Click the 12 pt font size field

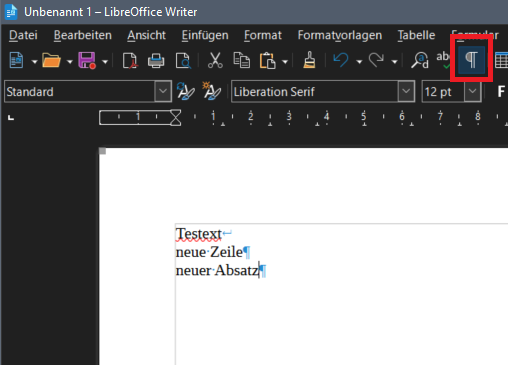coord(443,91)
